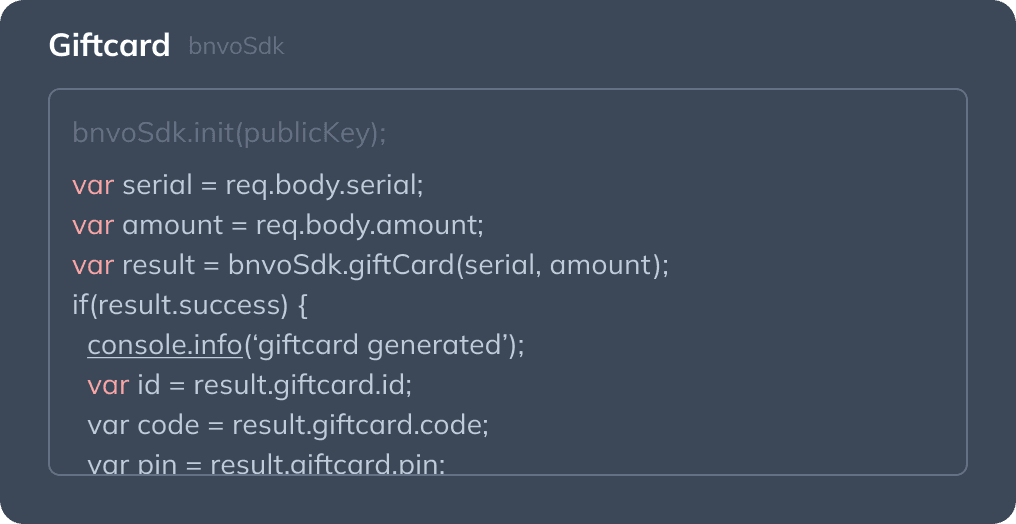
Task: Click the pink var keyword before id
Action: click(x=108, y=385)
